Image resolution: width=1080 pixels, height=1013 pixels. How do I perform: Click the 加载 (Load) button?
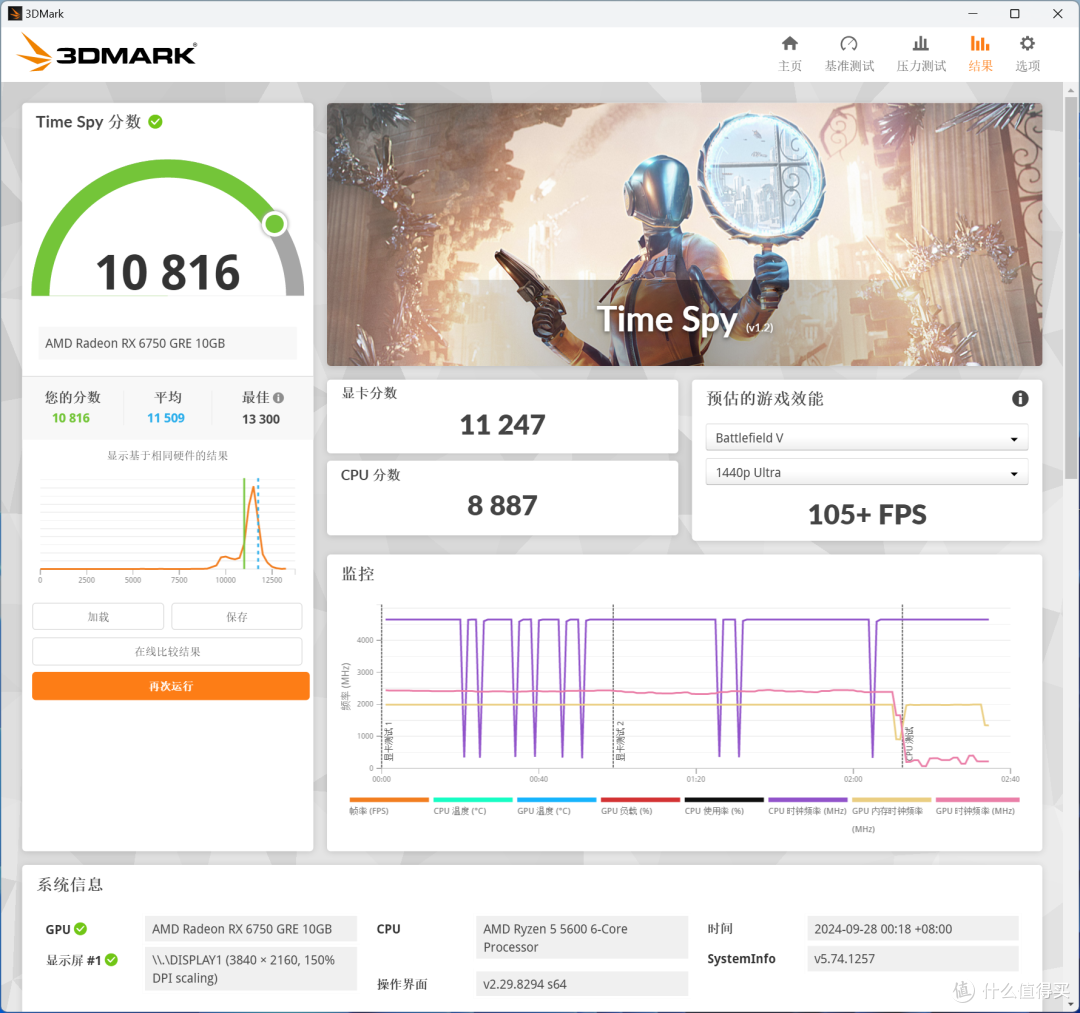click(x=98, y=617)
